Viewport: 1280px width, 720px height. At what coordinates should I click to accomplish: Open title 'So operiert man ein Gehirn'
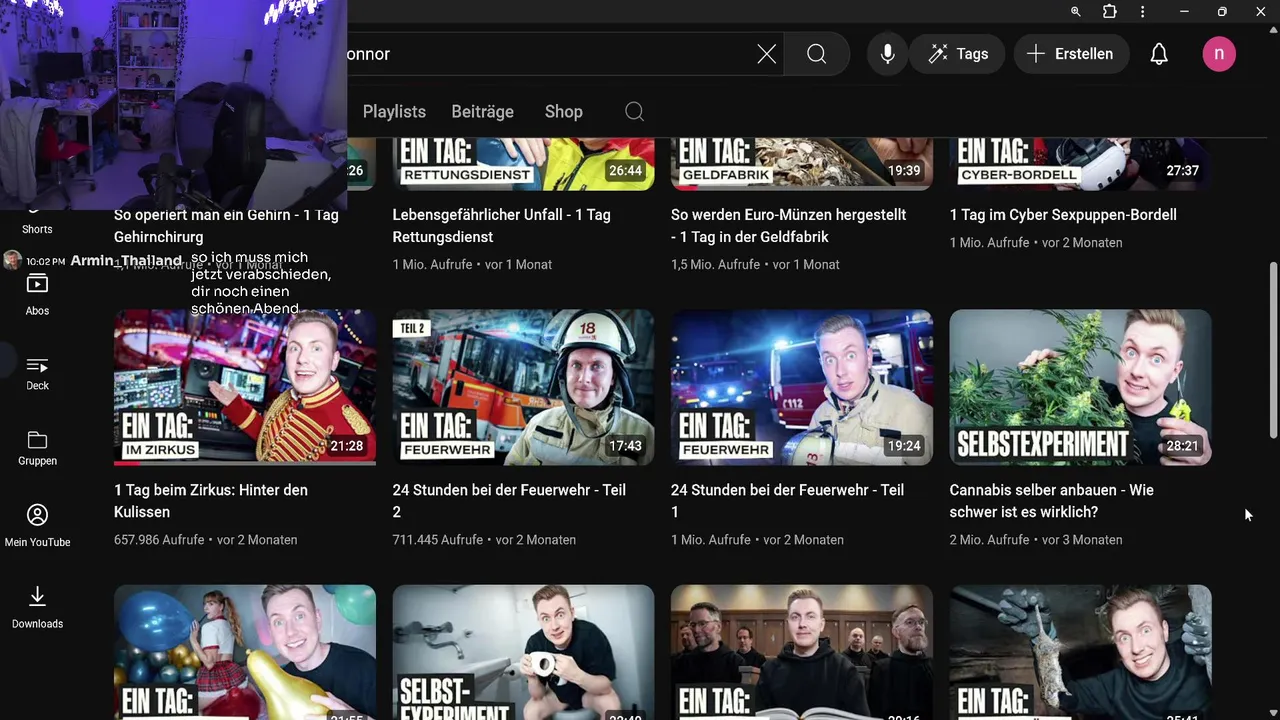226,226
